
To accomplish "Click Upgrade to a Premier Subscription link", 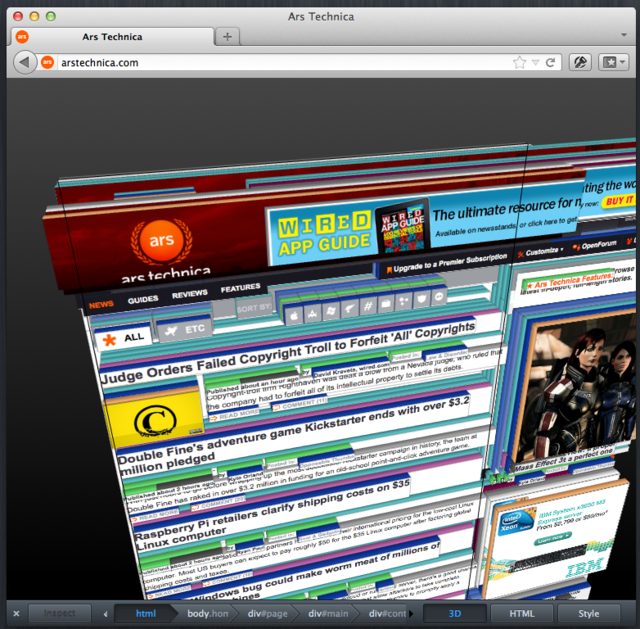I will (447, 263).
